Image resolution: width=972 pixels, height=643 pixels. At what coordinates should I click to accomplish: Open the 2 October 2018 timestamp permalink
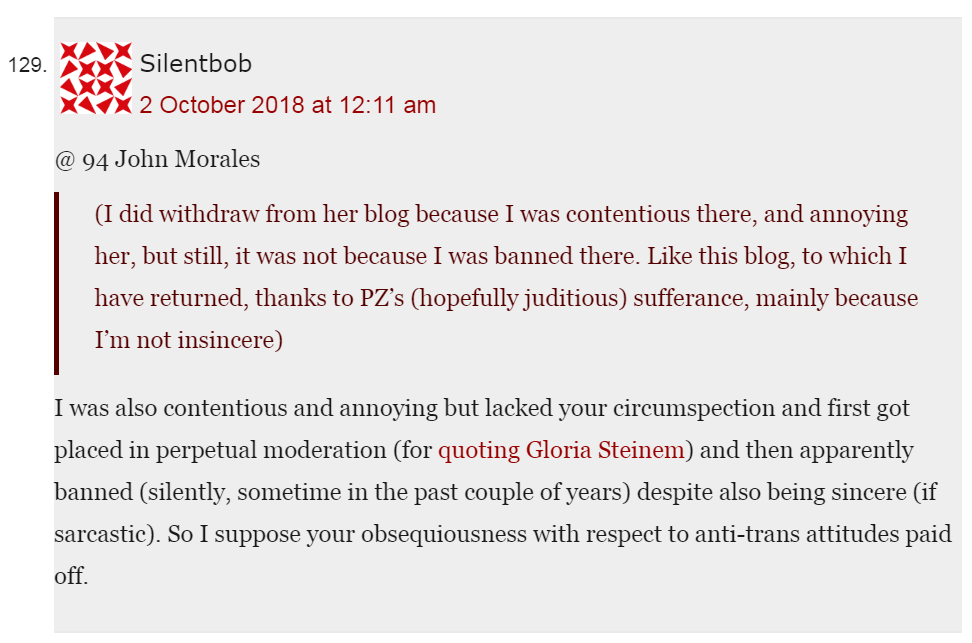(x=287, y=105)
